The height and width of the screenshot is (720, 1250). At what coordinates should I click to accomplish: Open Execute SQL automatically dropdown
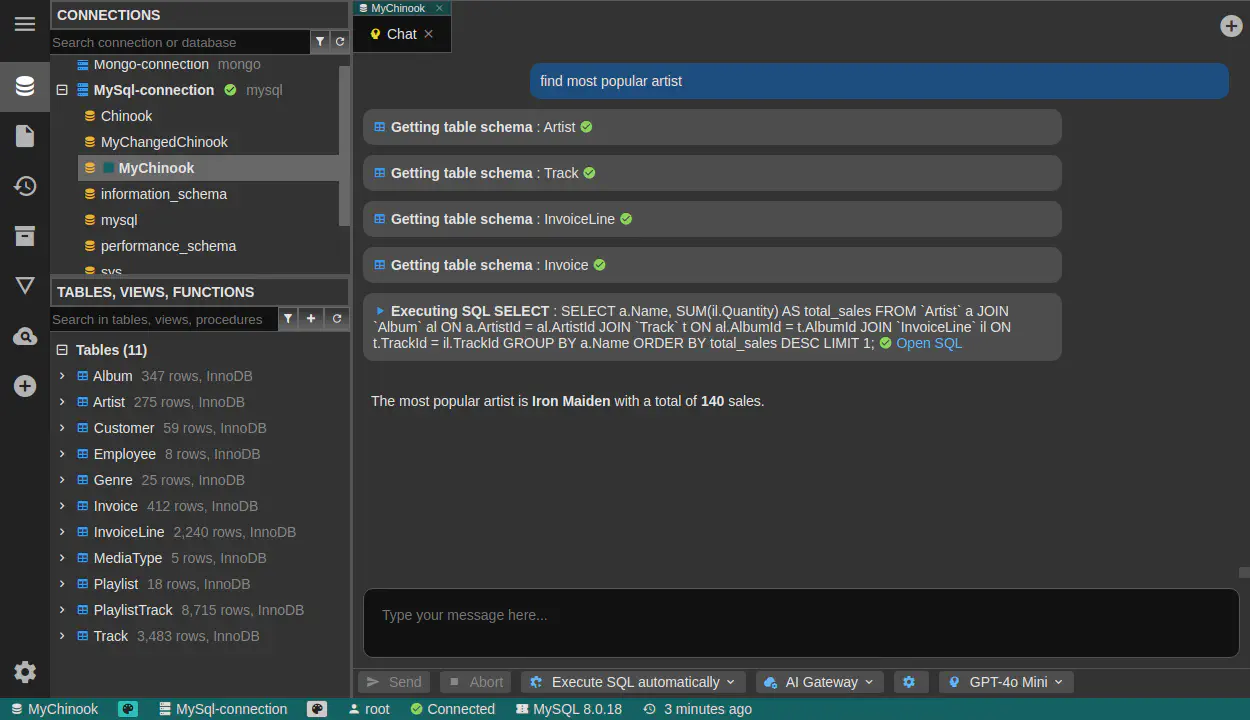click(632, 682)
